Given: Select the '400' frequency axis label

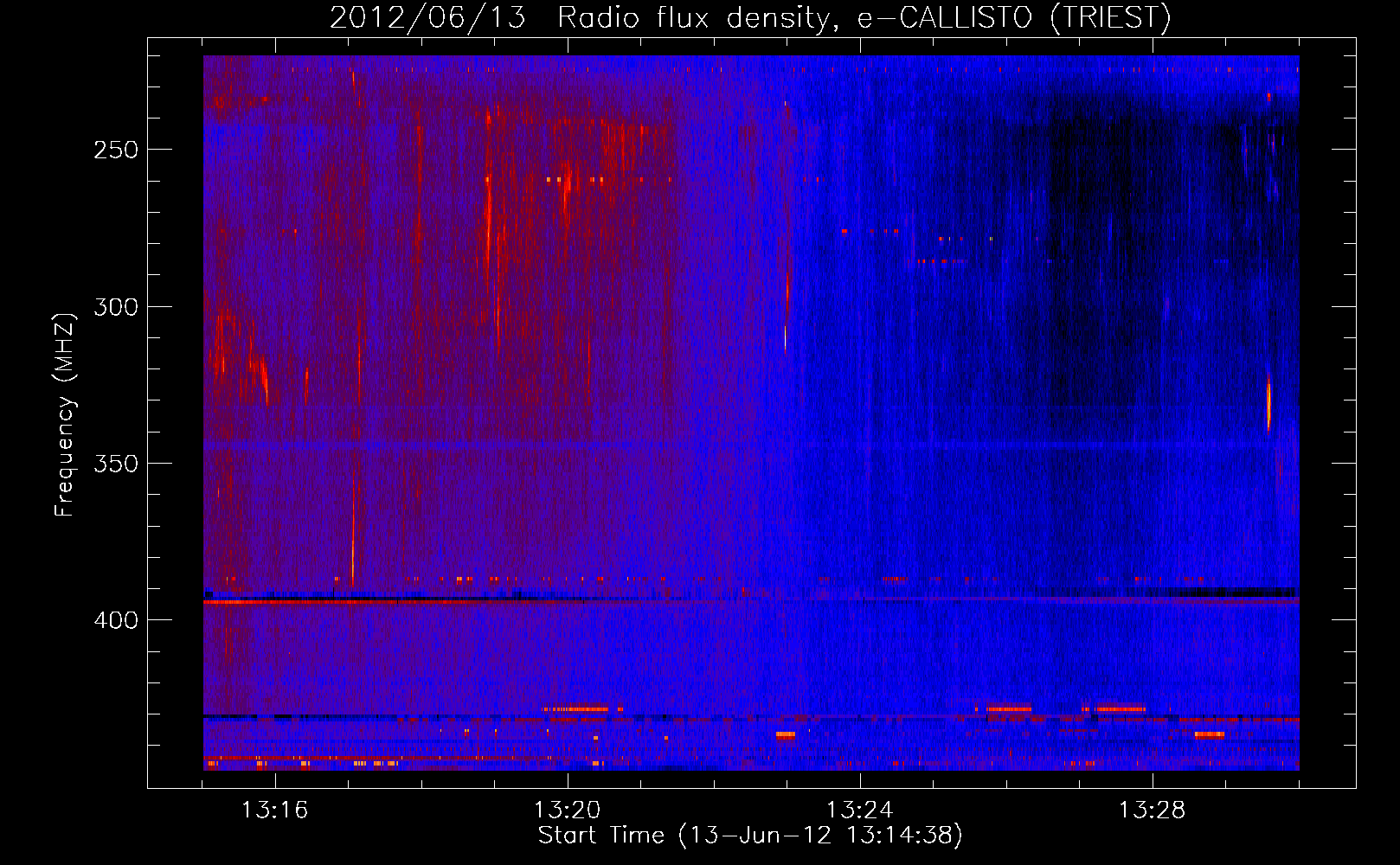Looking at the screenshot, I should click(x=116, y=621).
